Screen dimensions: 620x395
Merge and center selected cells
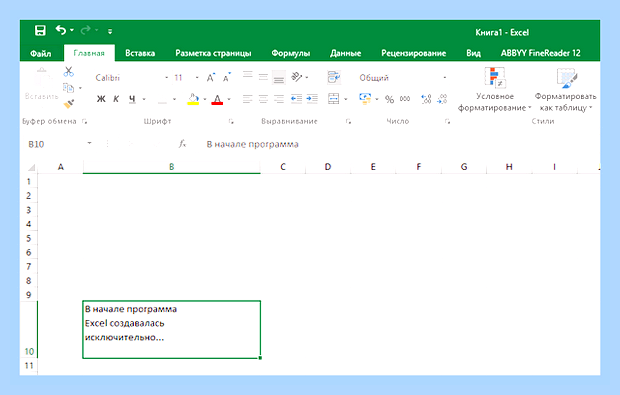click(334, 99)
